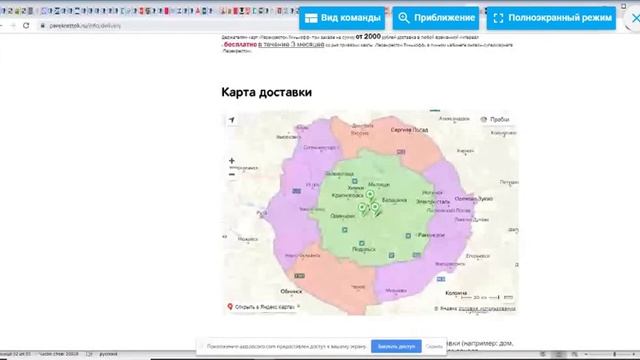
Task: Click the Приближение zoom button
Action: coord(436,18)
